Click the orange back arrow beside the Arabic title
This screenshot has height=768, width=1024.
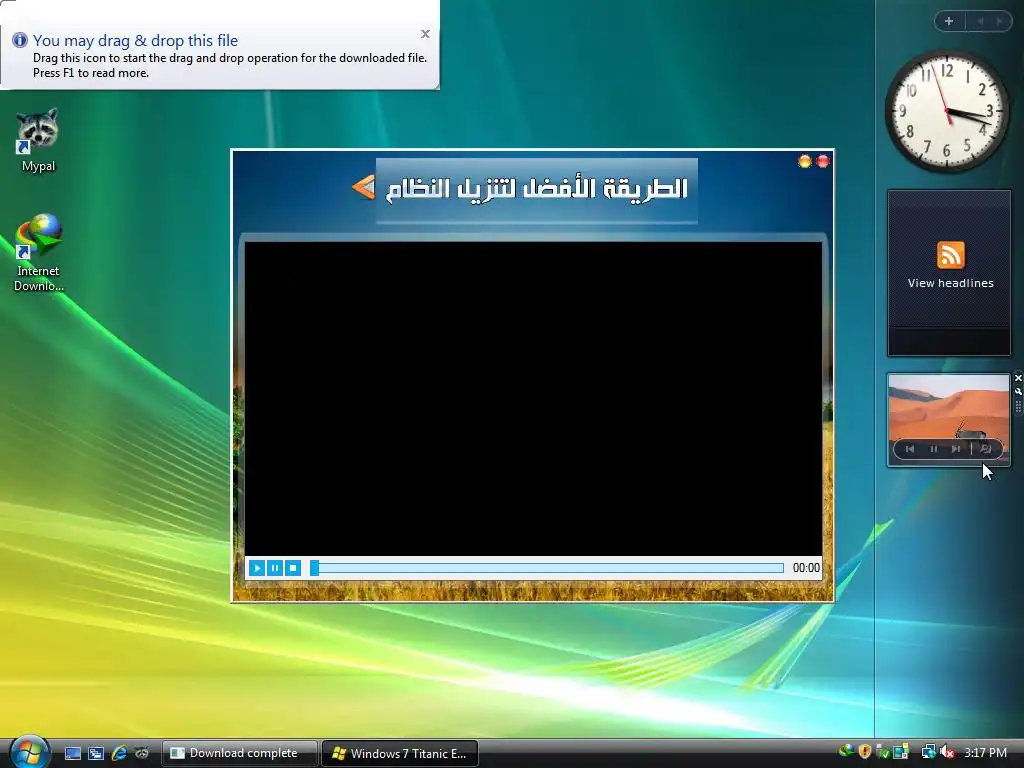pos(363,187)
